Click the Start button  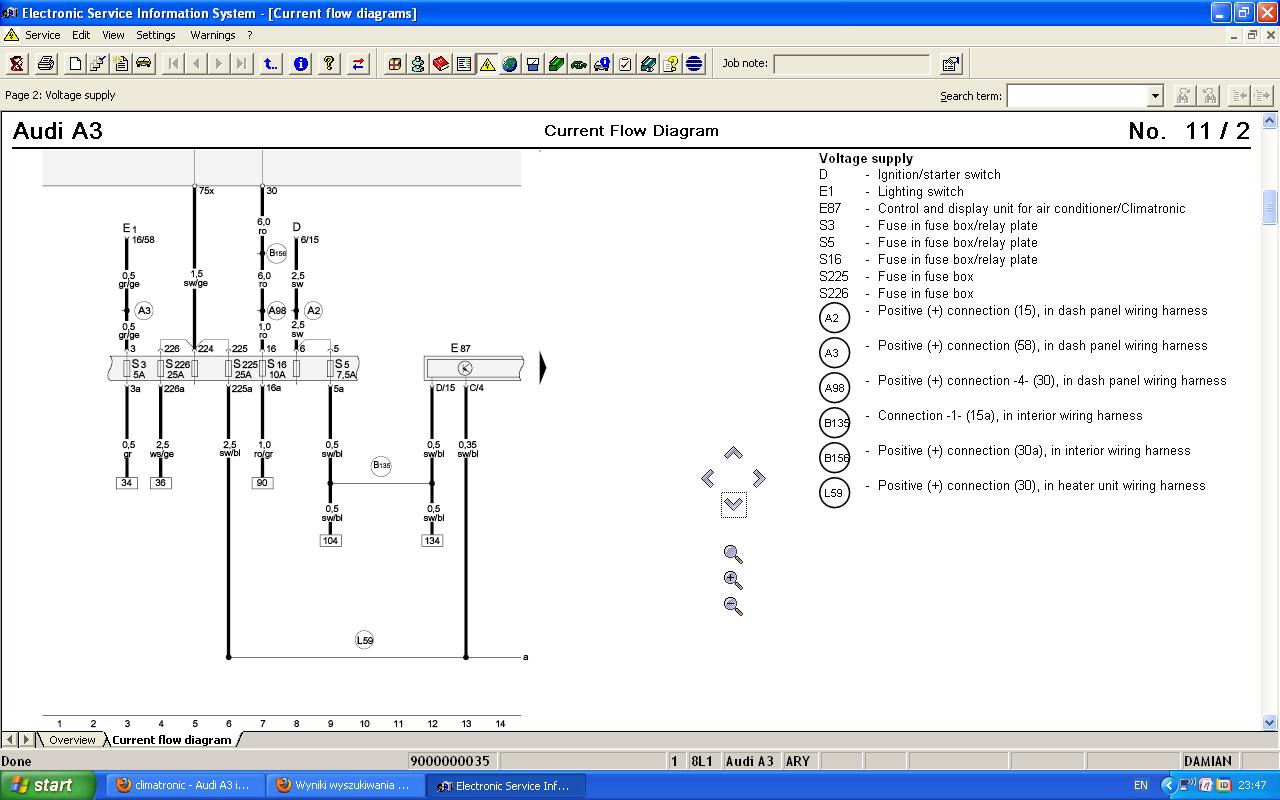pyautogui.click(x=49, y=785)
